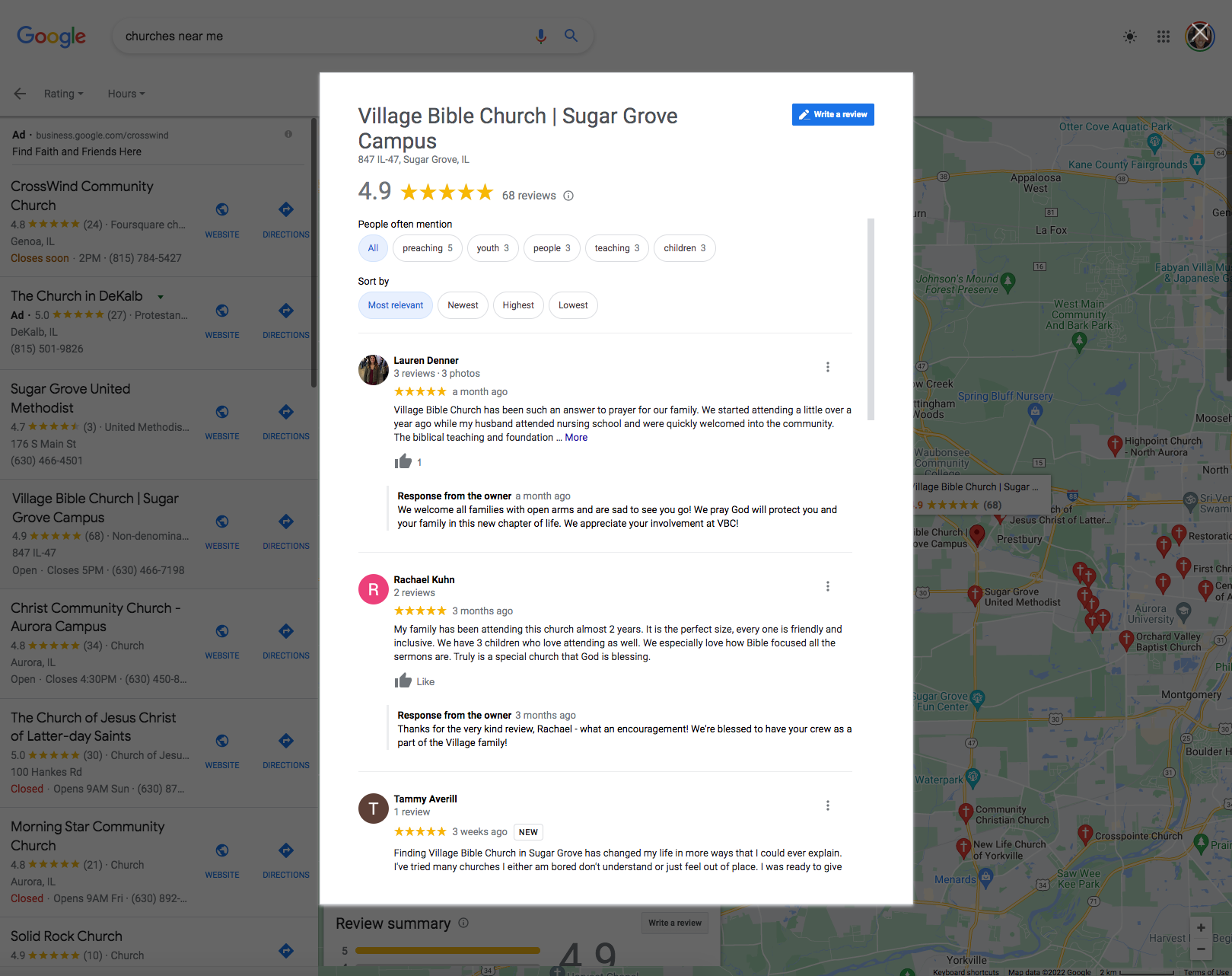Get directions to Church of Jesus Christ
This screenshot has height=976, width=1232.
(x=286, y=741)
